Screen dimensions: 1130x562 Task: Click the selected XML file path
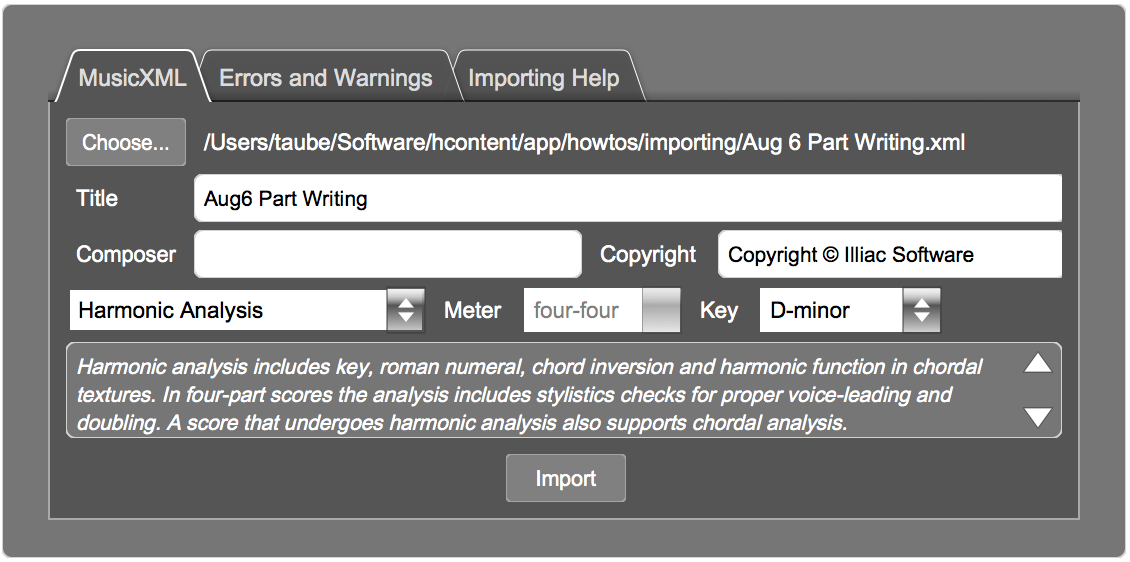point(585,142)
